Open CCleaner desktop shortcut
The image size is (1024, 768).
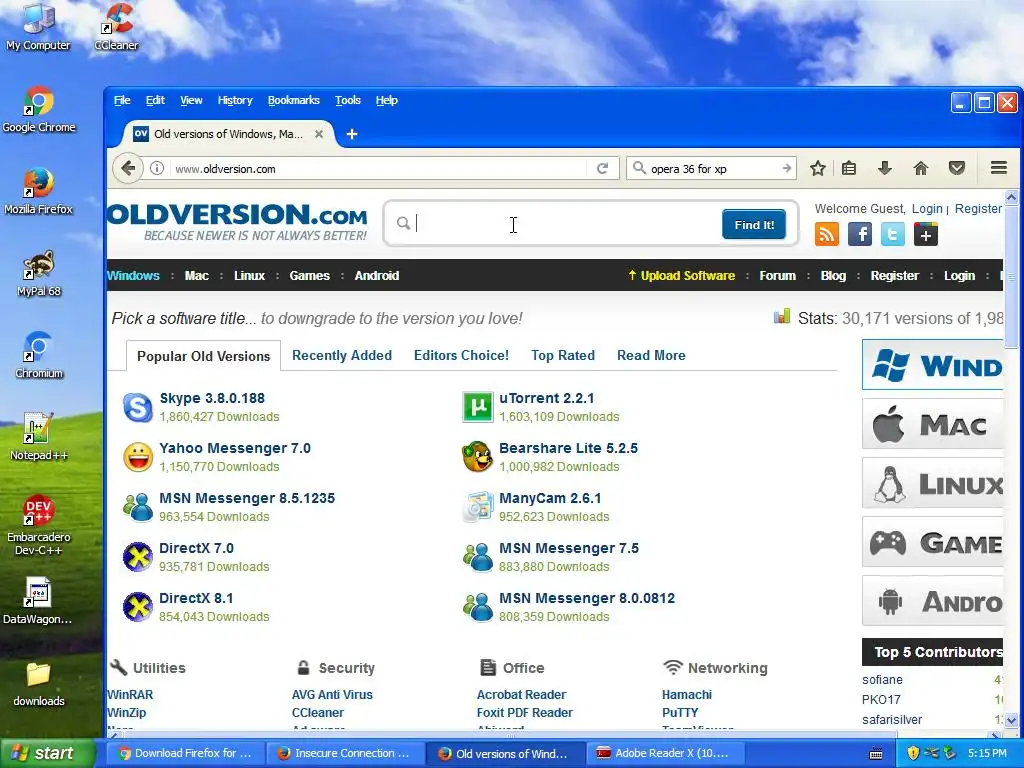[116, 27]
